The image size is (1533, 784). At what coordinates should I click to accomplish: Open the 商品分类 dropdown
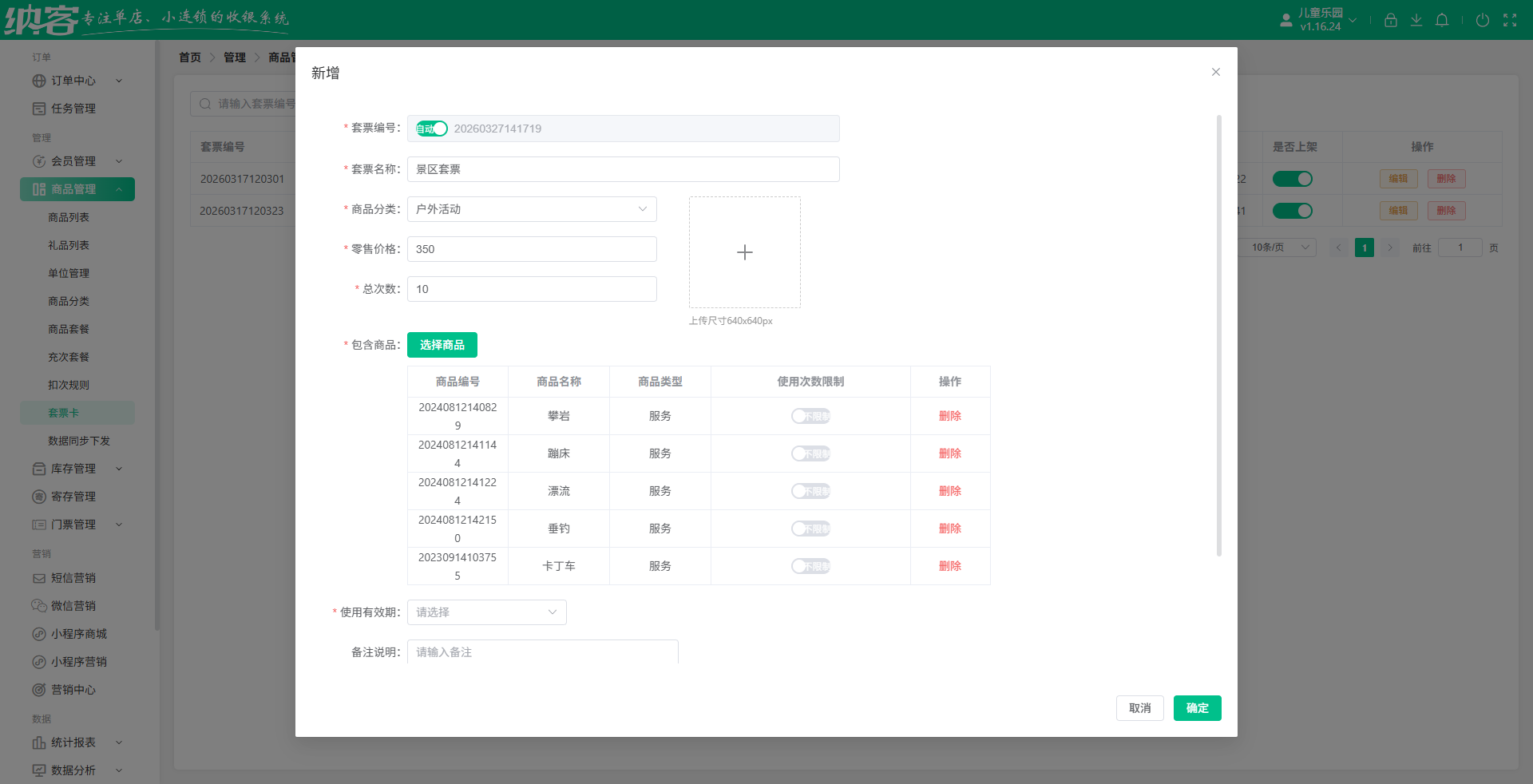tap(532, 209)
